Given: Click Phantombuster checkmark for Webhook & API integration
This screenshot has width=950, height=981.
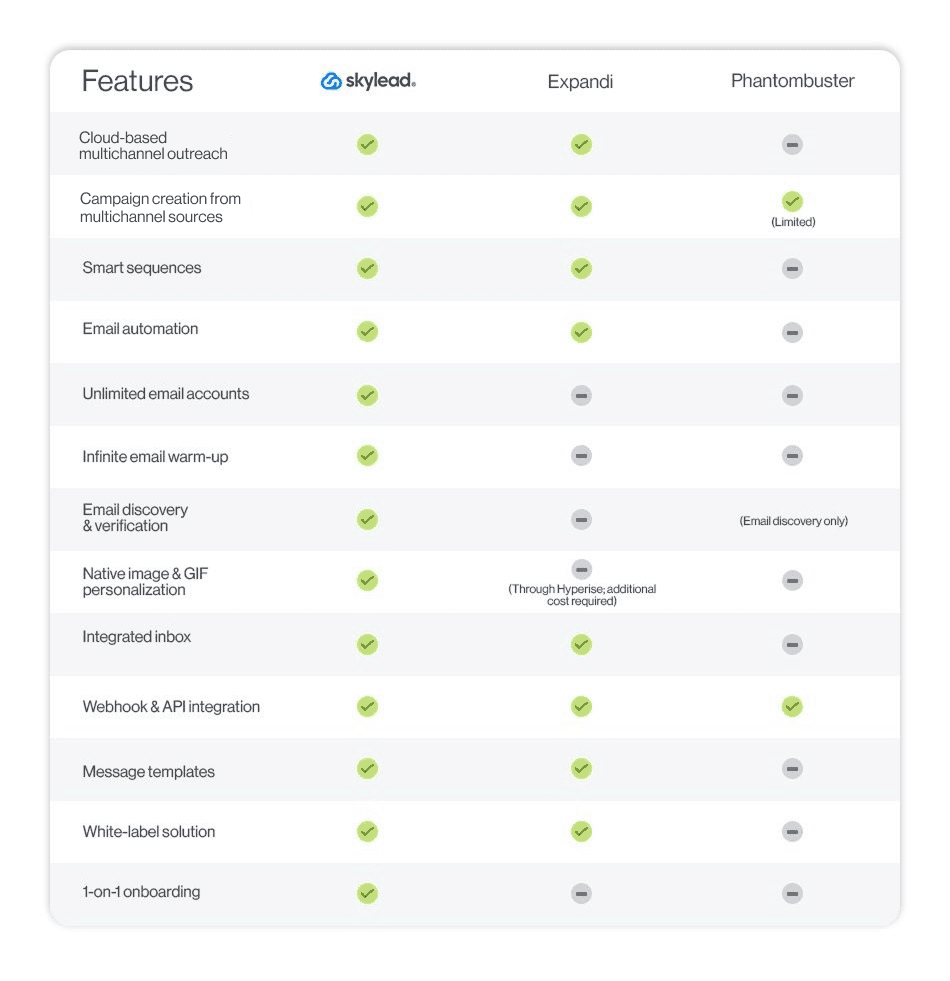Looking at the screenshot, I should (792, 706).
